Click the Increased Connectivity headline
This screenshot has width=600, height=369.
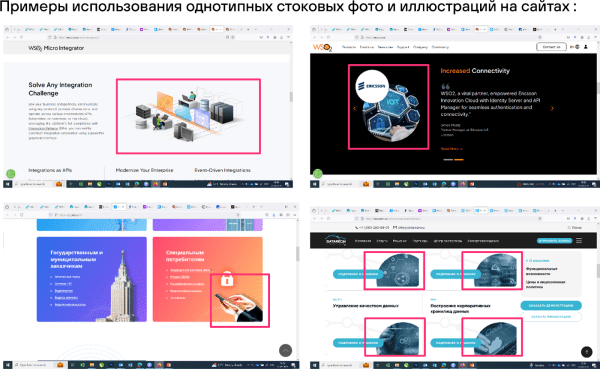tap(475, 70)
